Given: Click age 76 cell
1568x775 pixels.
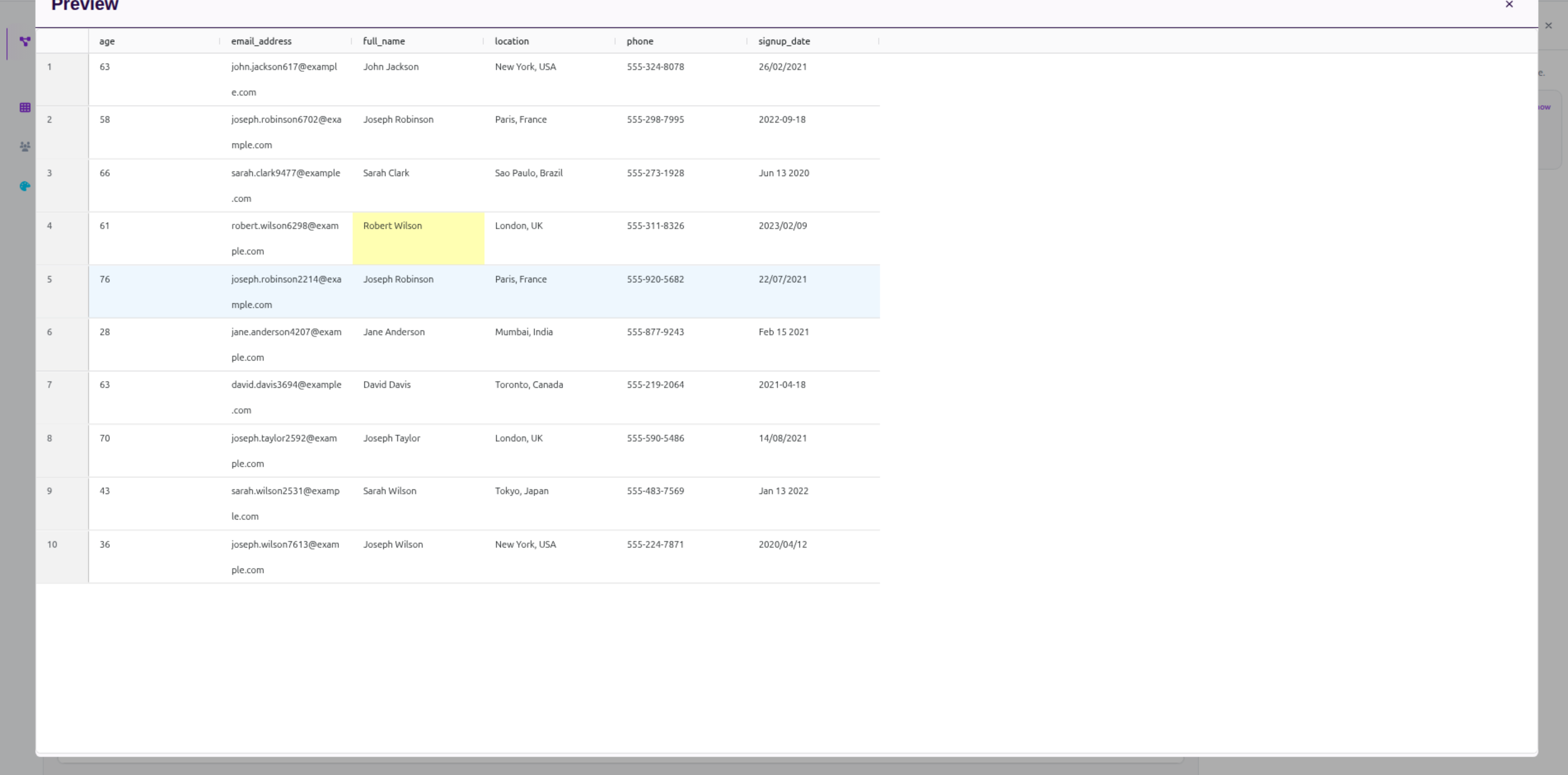Looking at the screenshot, I should point(154,292).
